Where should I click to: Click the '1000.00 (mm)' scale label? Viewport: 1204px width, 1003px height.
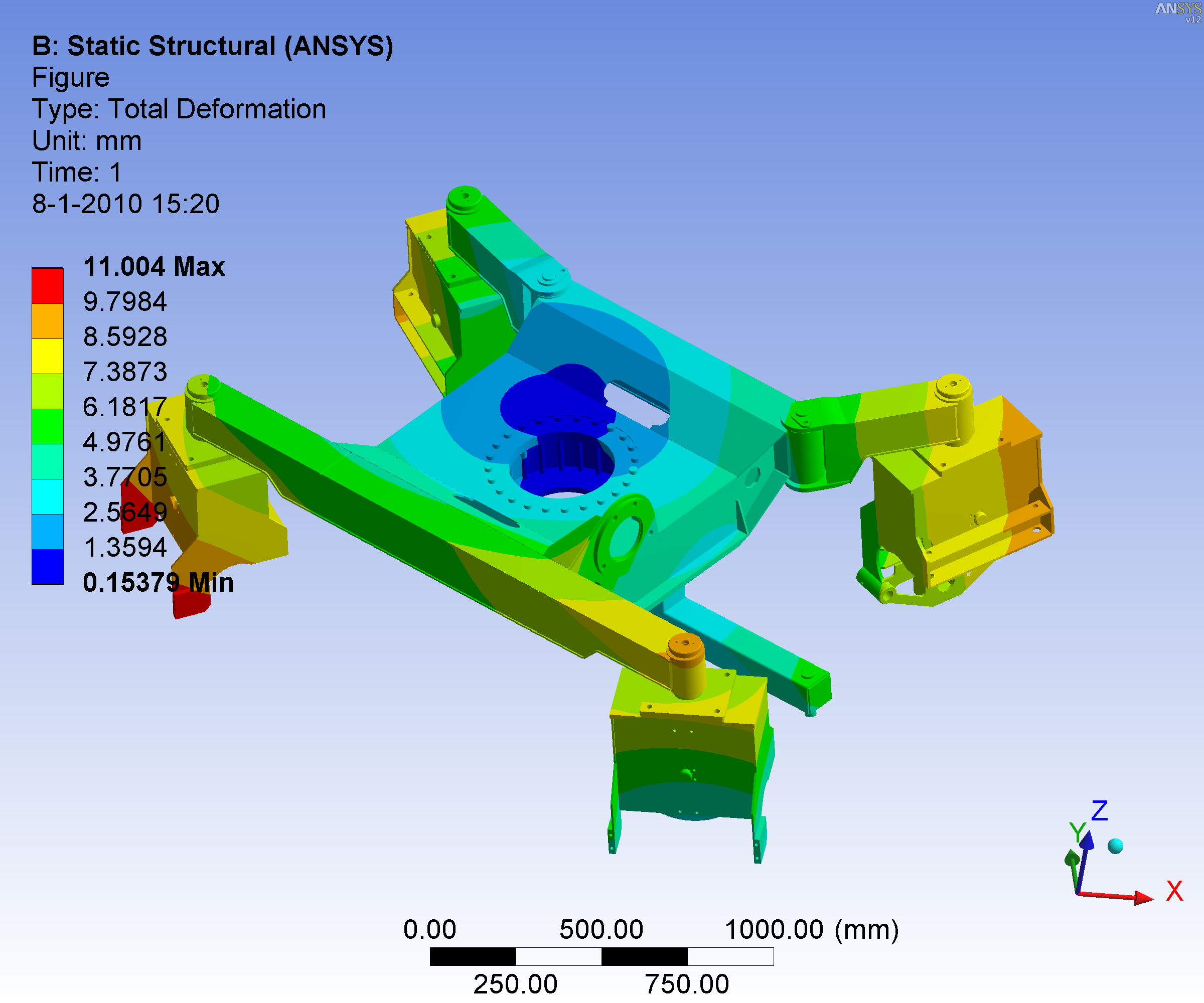(x=812, y=929)
